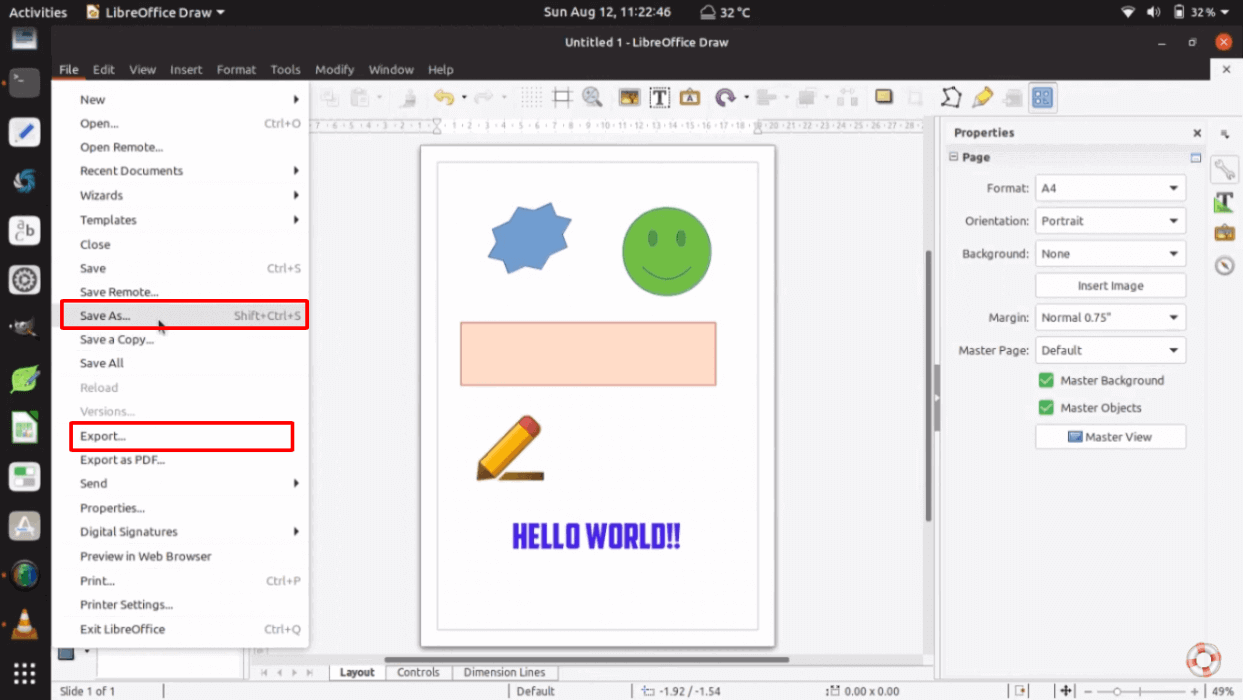
Task: Open the Zoom & Pan magnifier tool
Action: (x=592, y=97)
